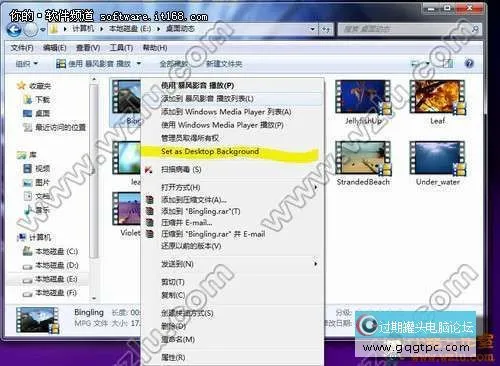This screenshot has height=366, width=500.
Task: Click the 使用 暴风影音 播放 toolbar button
Action: 93,64
